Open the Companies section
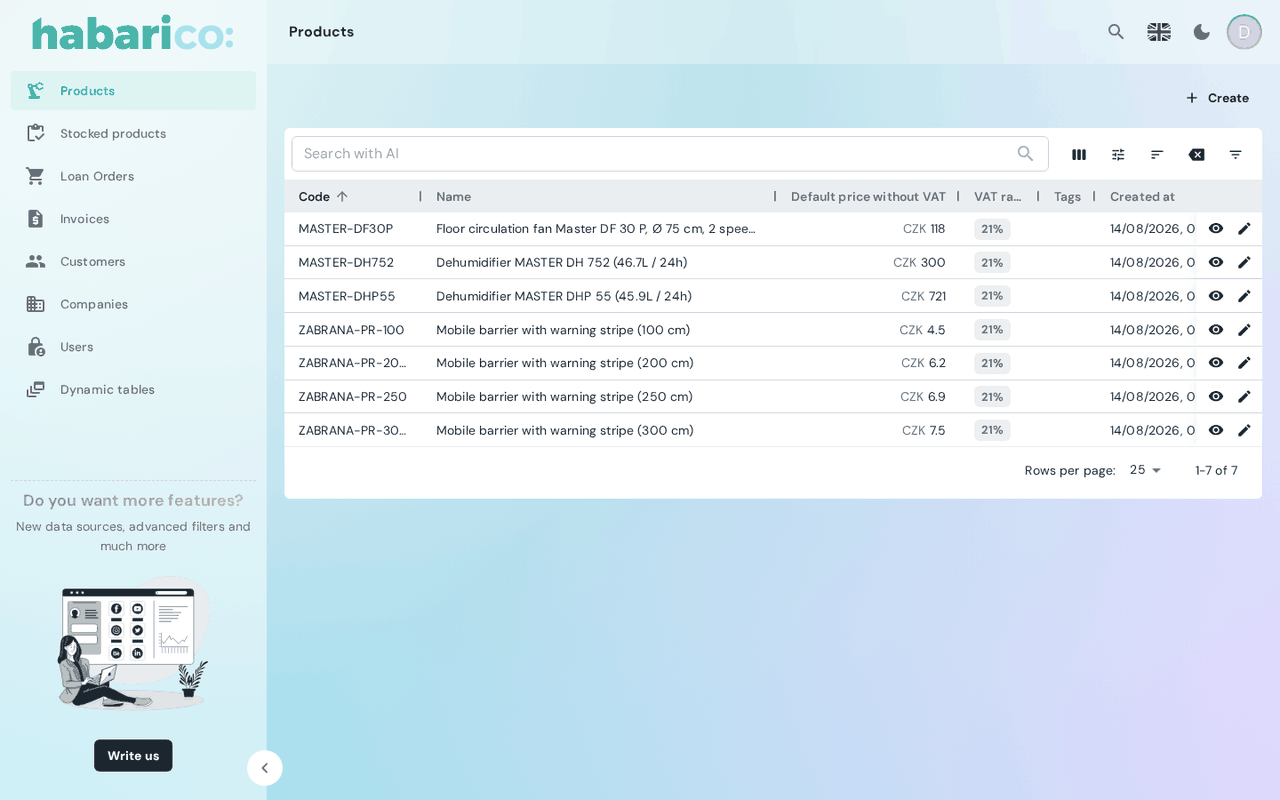The image size is (1280, 800). tap(133, 304)
